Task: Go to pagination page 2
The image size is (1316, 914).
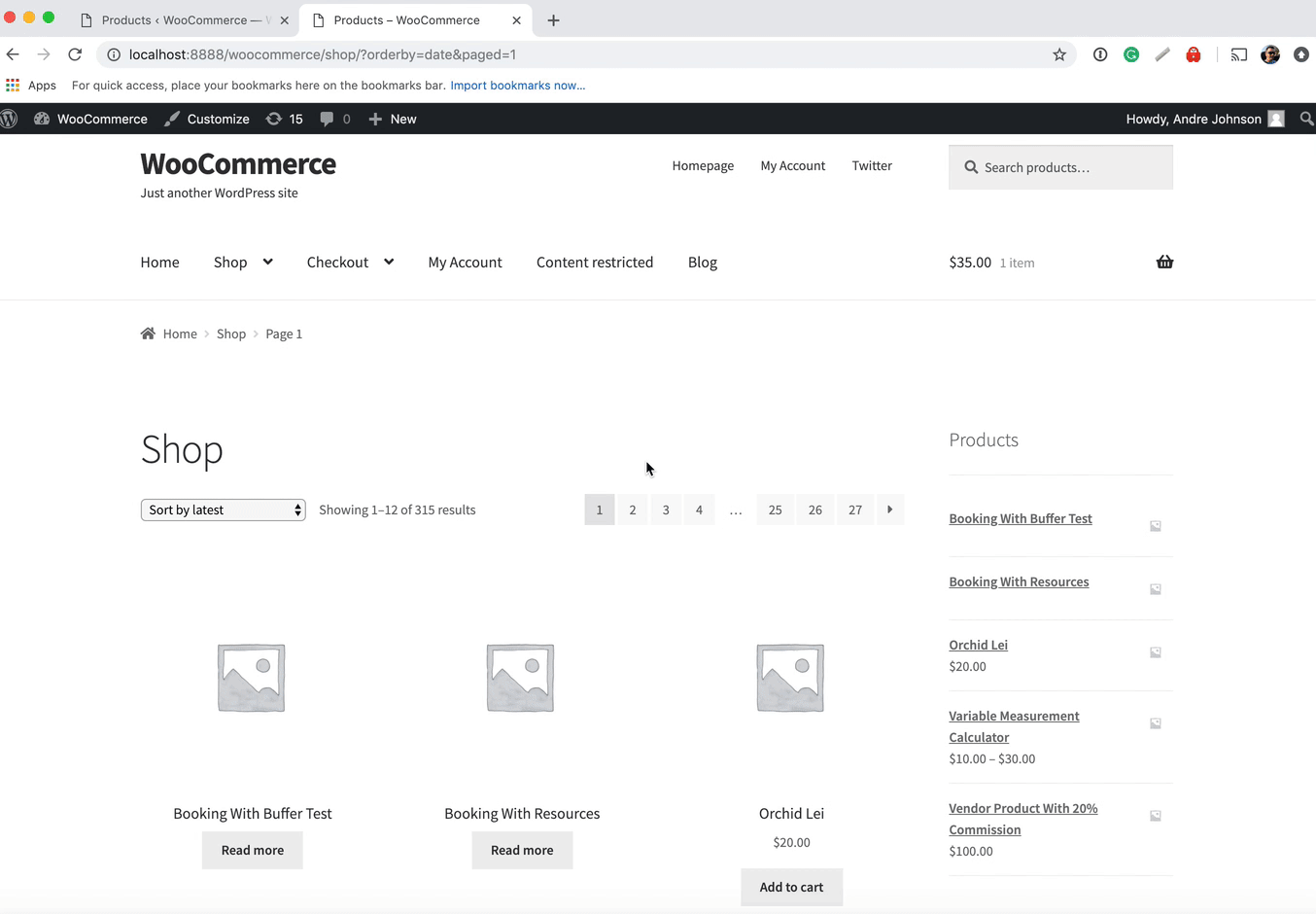Action: click(x=633, y=510)
